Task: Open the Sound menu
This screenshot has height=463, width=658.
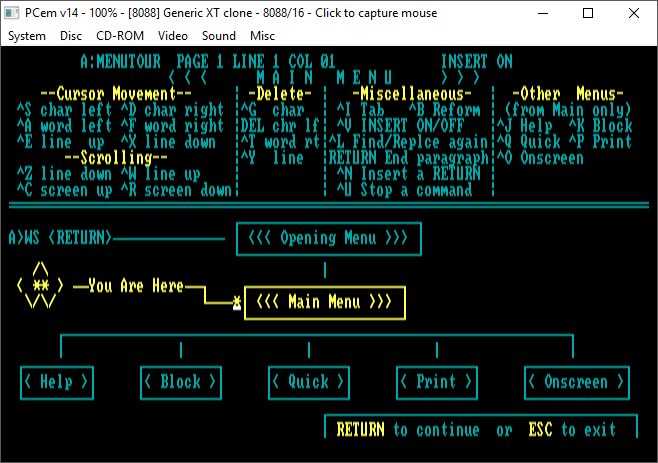Action: click(219, 36)
